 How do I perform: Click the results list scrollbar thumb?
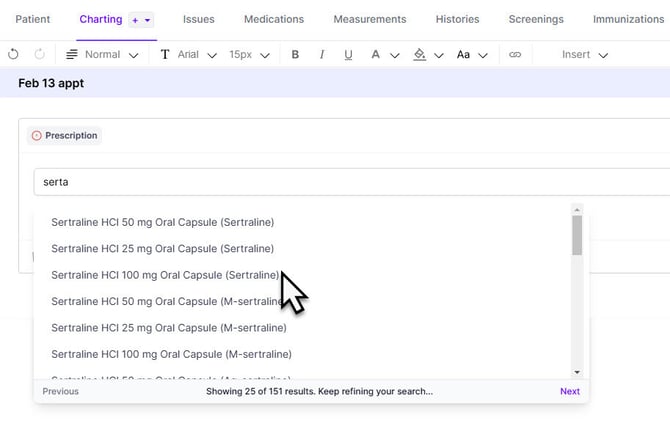577,235
